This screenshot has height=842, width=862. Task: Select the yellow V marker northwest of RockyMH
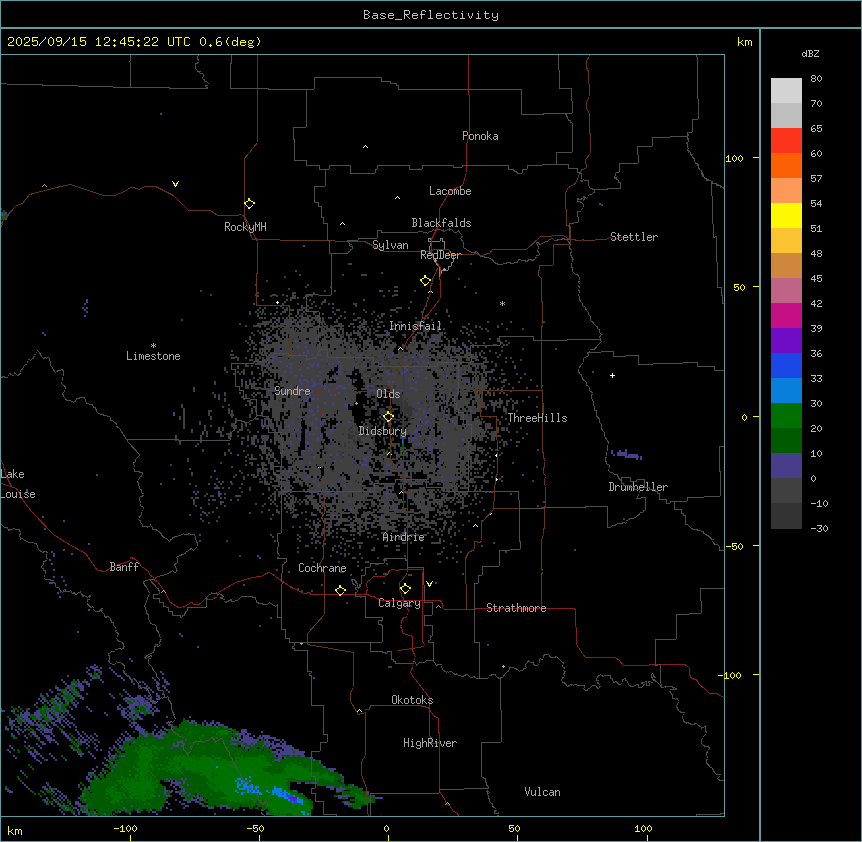175,184
